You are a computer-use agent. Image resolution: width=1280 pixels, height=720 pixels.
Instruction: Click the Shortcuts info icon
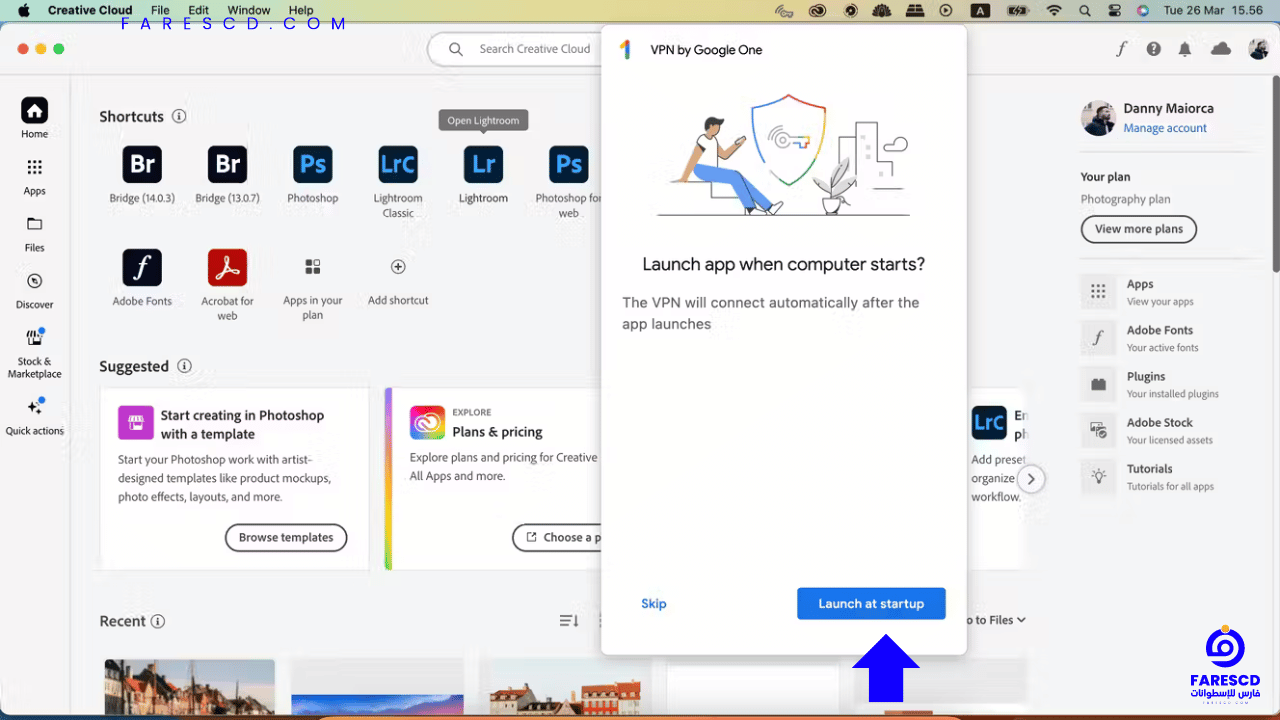click(179, 116)
